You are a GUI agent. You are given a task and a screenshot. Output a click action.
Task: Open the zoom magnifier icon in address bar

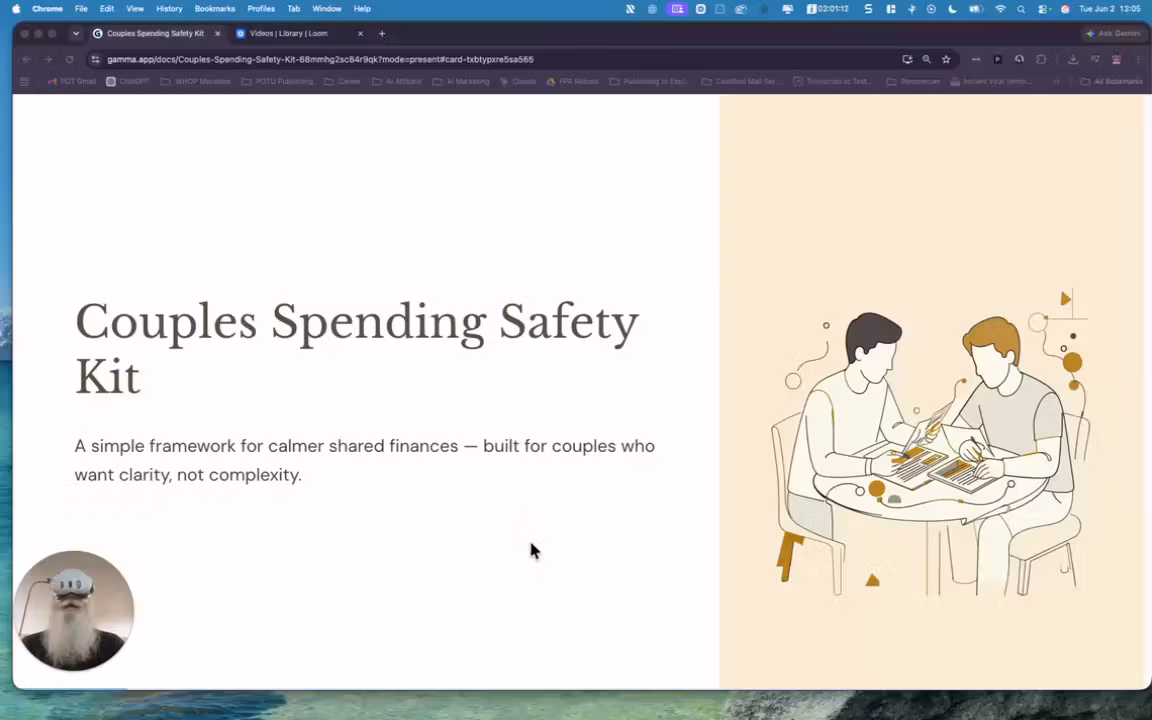pyautogui.click(x=926, y=60)
